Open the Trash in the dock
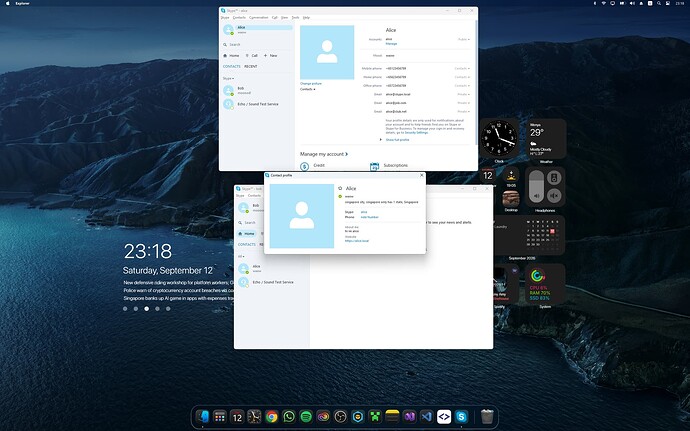This screenshot has height=431, width=690. point(487,416)
